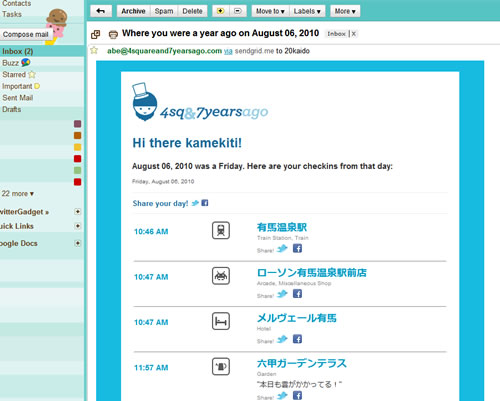Open message in new window icon

click(96, 34)
